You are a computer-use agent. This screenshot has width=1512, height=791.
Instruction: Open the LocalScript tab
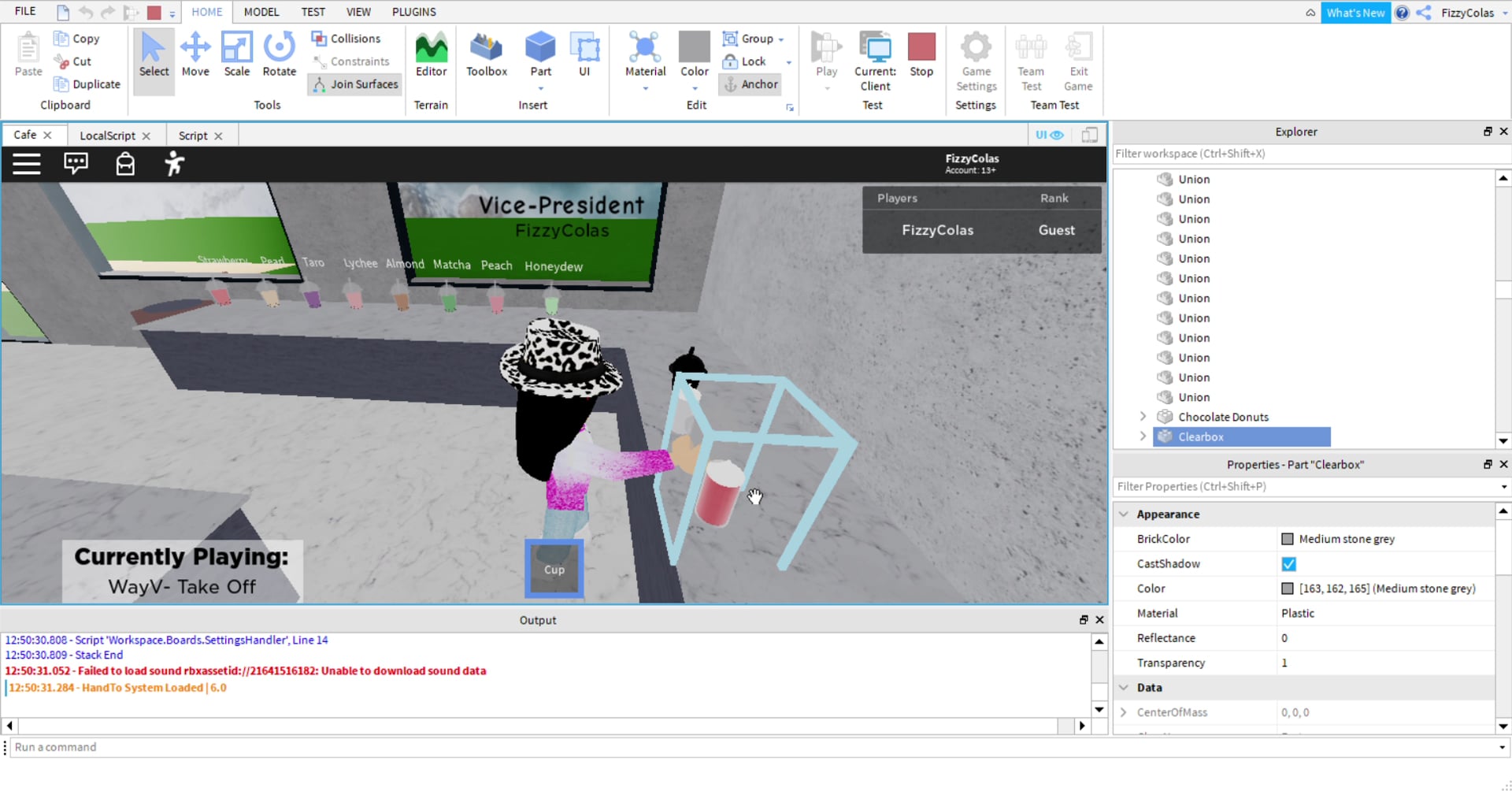pyautogui.click(x=108, y=135)
